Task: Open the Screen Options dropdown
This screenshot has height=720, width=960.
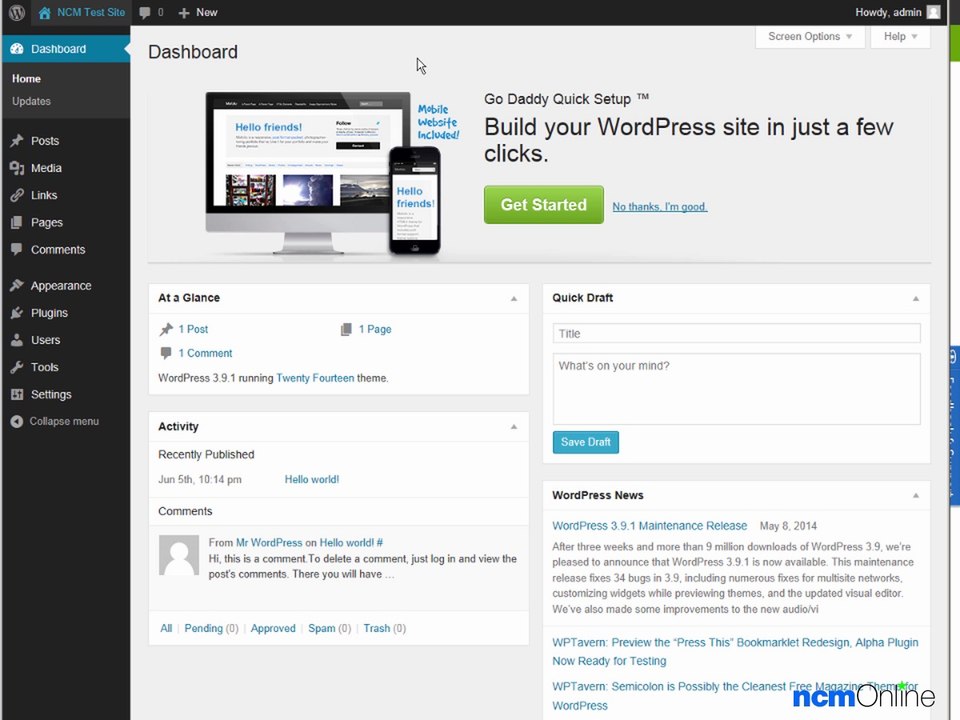Action: (809, 37)
